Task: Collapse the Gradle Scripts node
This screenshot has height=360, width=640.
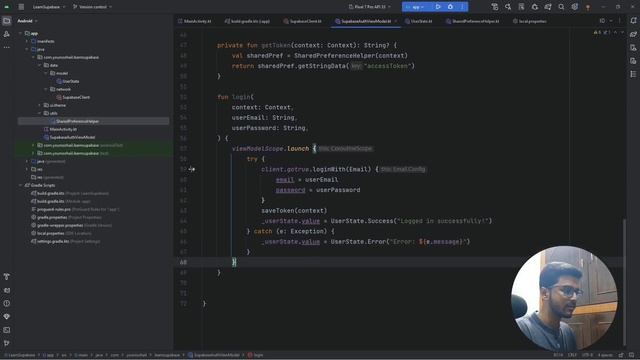Action: [21, 185]
